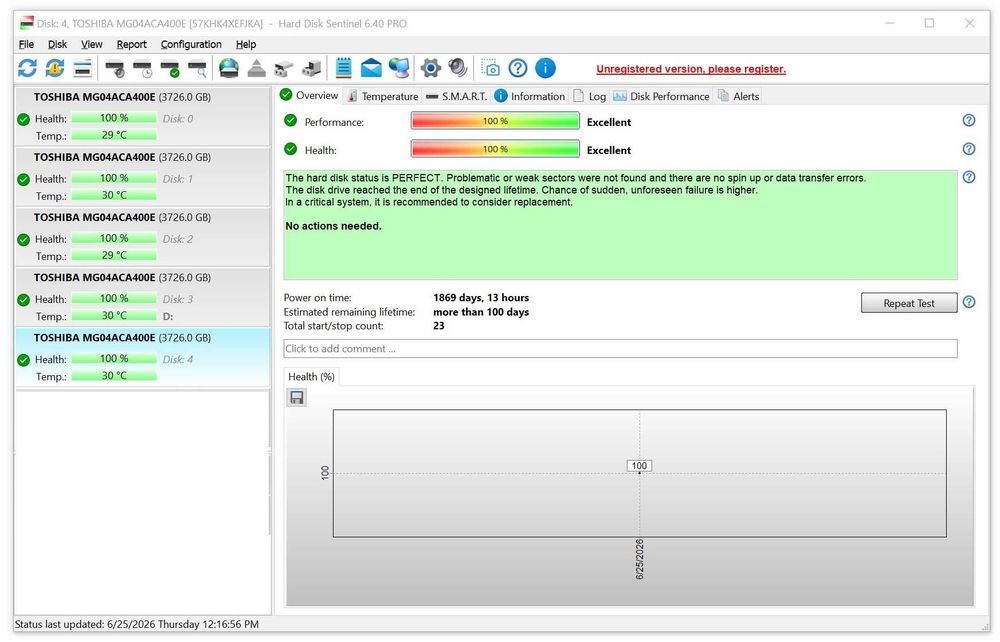Switch to the Overview tab
This screenshot has height=642, width=1000.
309,95
